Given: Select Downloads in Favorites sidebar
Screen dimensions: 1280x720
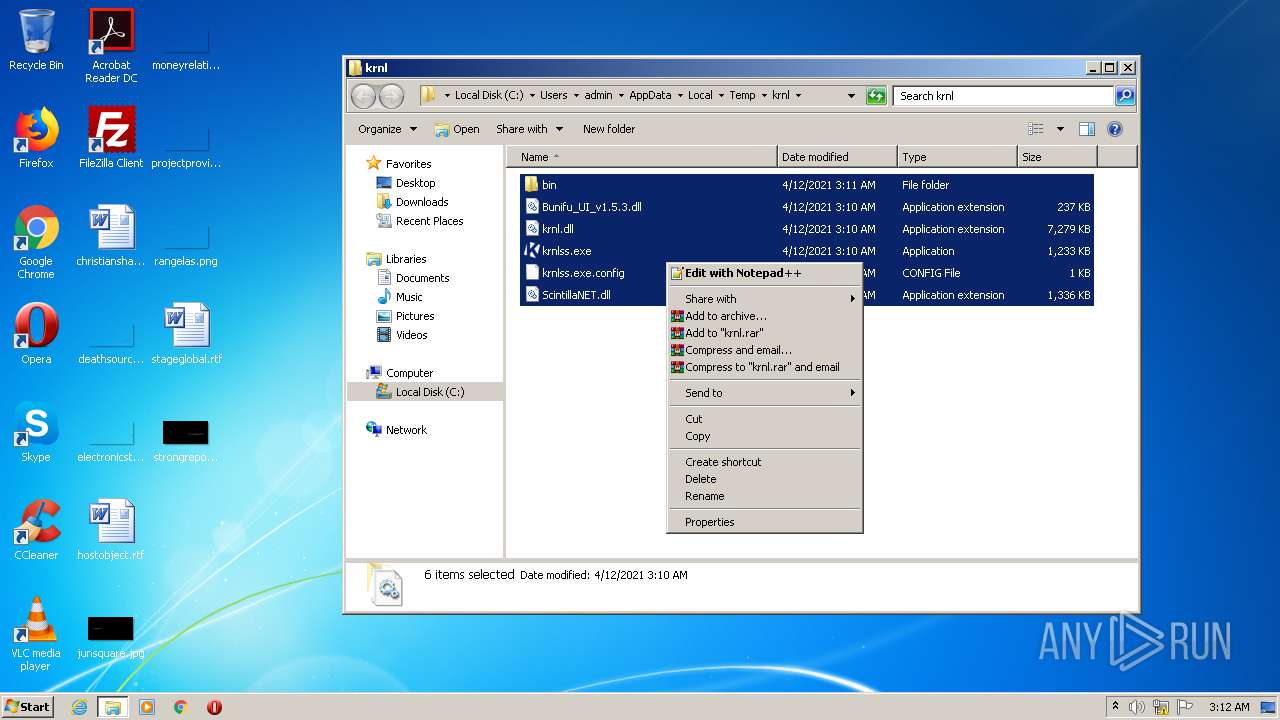Looking at the screenshot, I should [x=421, y=202].
